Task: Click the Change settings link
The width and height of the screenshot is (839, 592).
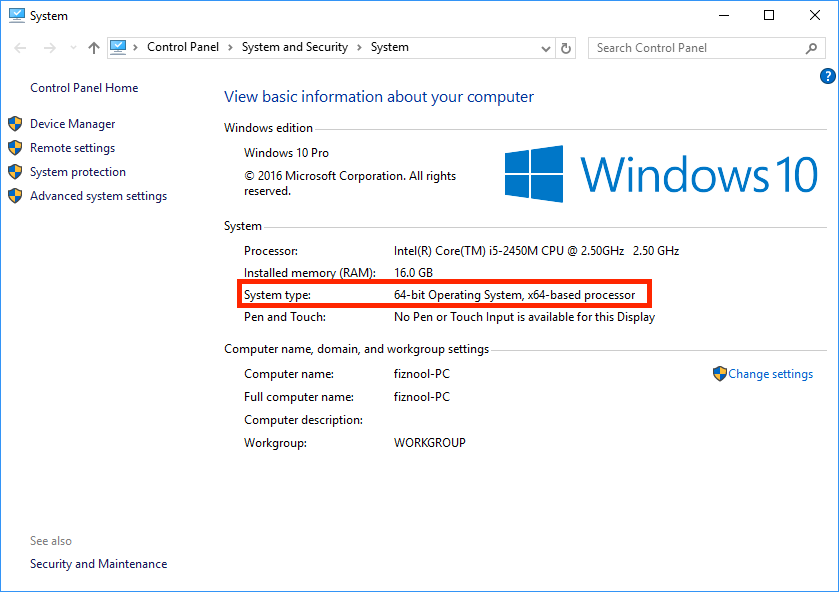Action: click(x=769, y=373)
